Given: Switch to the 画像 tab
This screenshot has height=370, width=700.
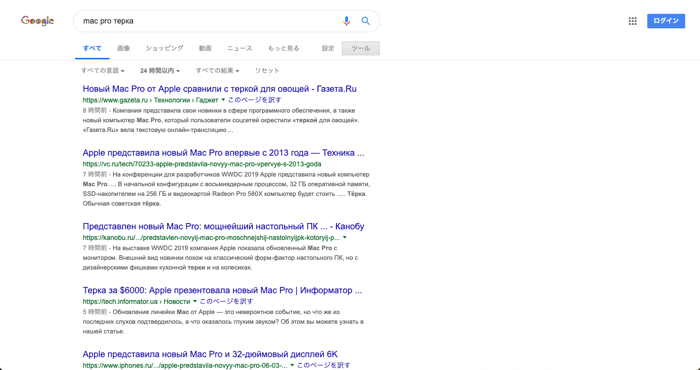Looking at the screenshot, I should 124,48.
